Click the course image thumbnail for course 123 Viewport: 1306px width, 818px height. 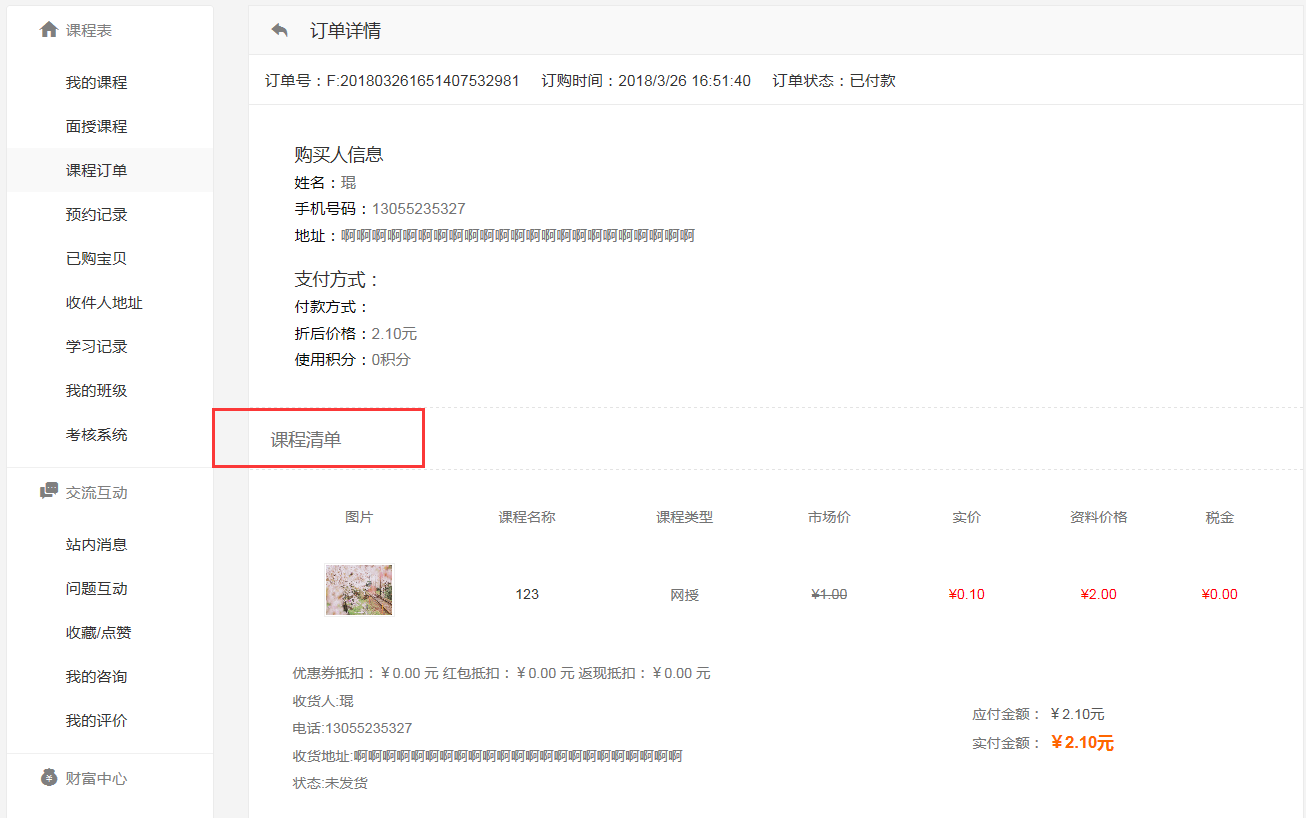point(359,590)
